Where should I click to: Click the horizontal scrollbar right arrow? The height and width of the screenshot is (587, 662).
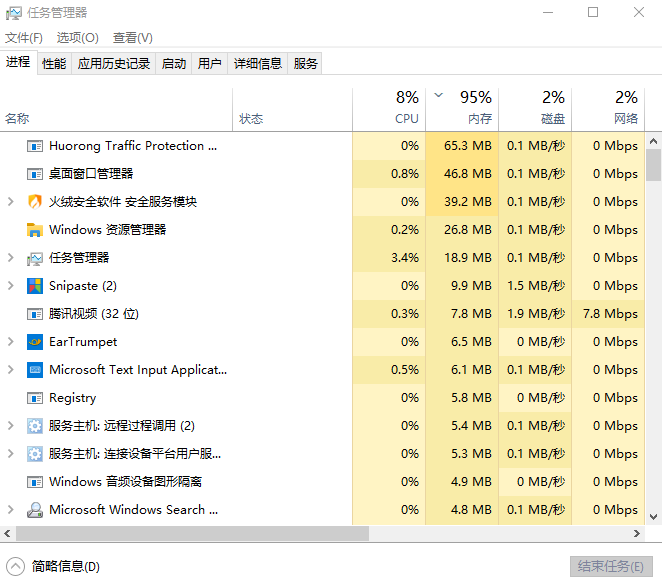click(x=637, y=534)
